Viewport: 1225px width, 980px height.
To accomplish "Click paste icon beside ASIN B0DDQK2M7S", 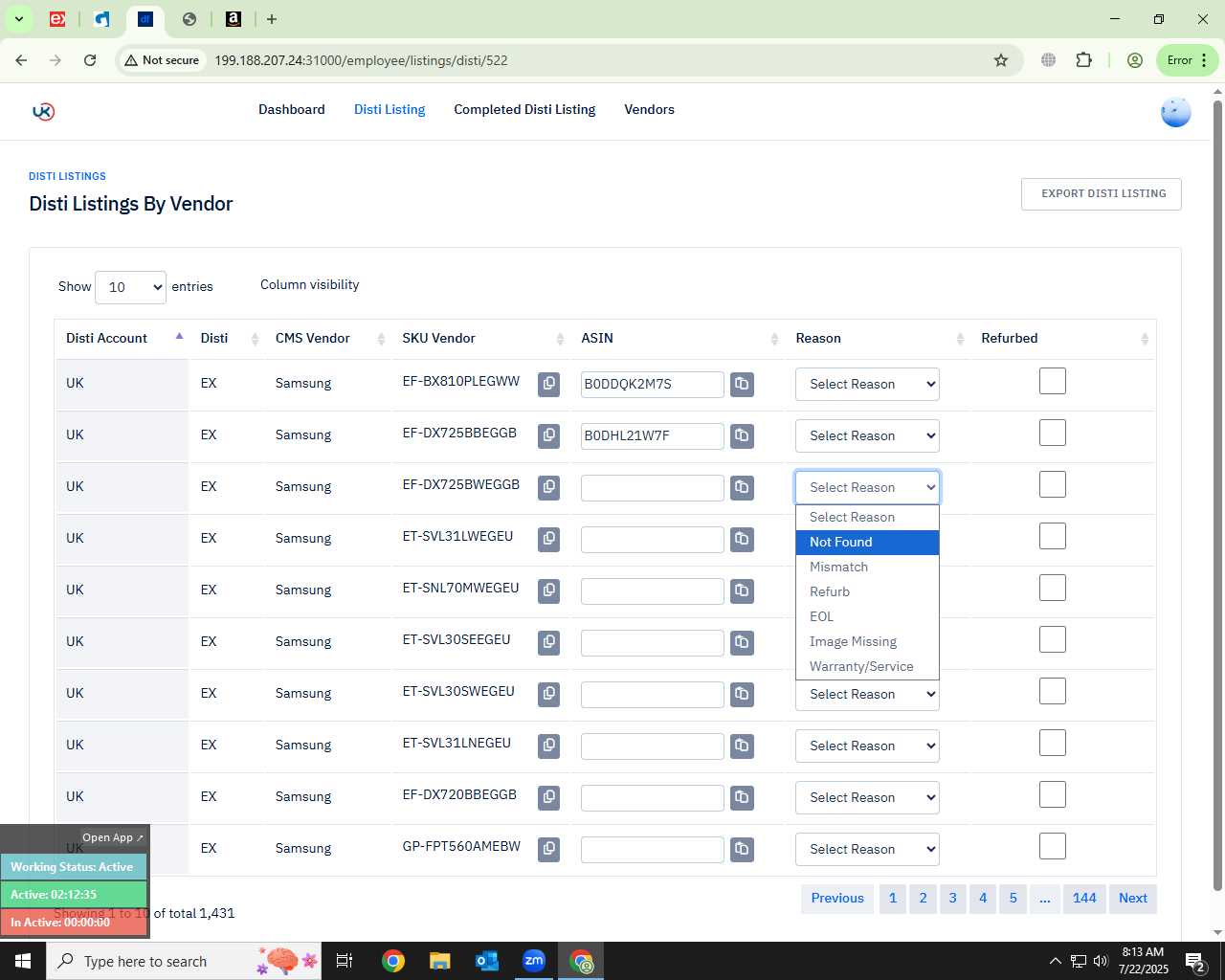I will [x=742, y=384].
